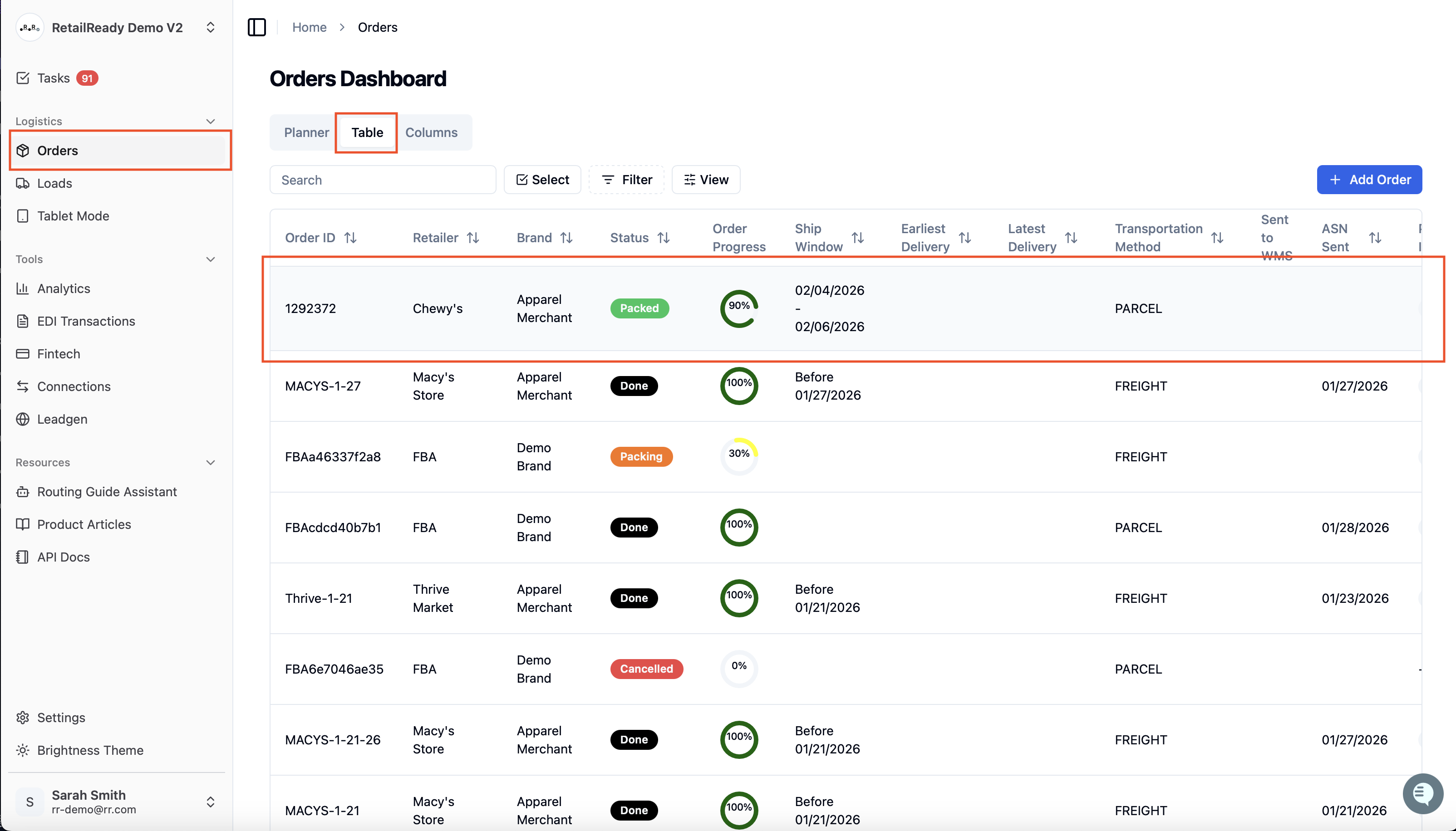Click the Add Order button
This screenshot has width=1456, height=831.
click(x=1369, y=180)
